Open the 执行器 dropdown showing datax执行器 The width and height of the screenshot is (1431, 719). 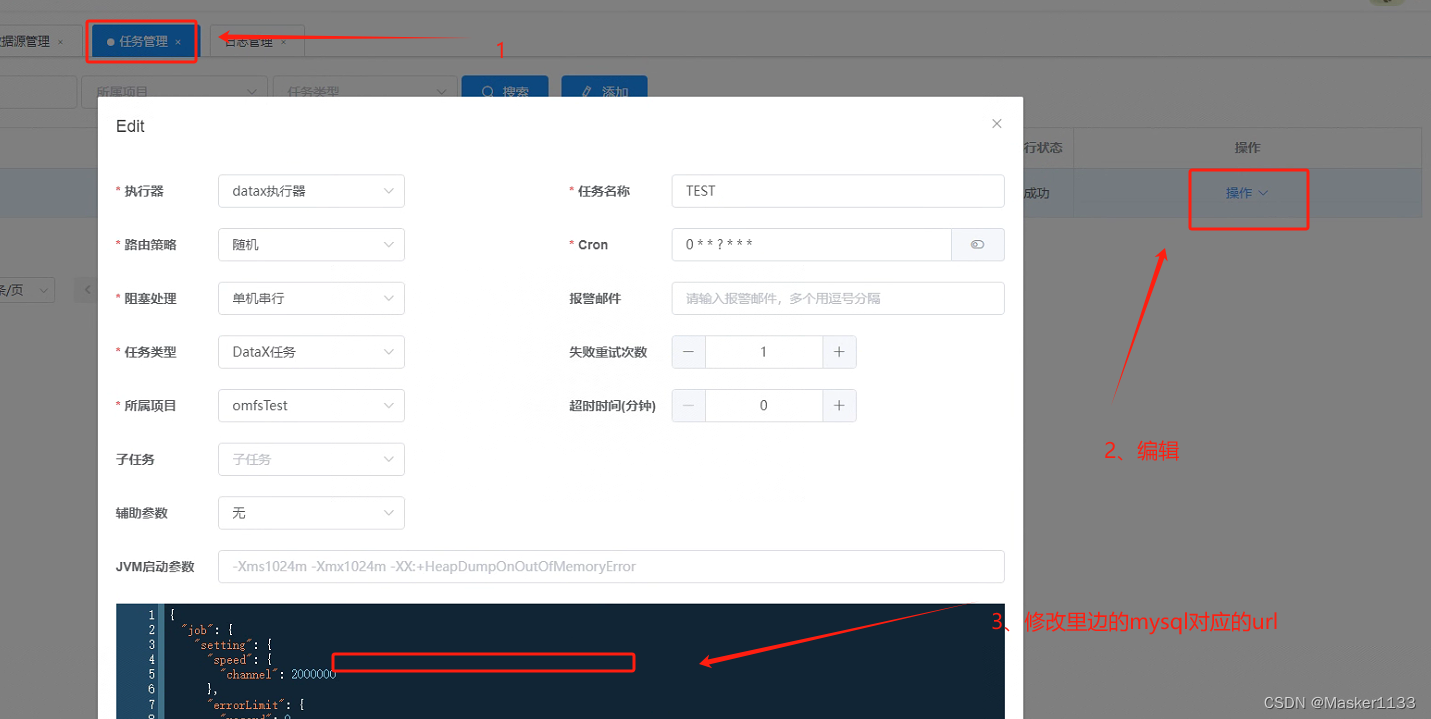click(x=311, y=191)
